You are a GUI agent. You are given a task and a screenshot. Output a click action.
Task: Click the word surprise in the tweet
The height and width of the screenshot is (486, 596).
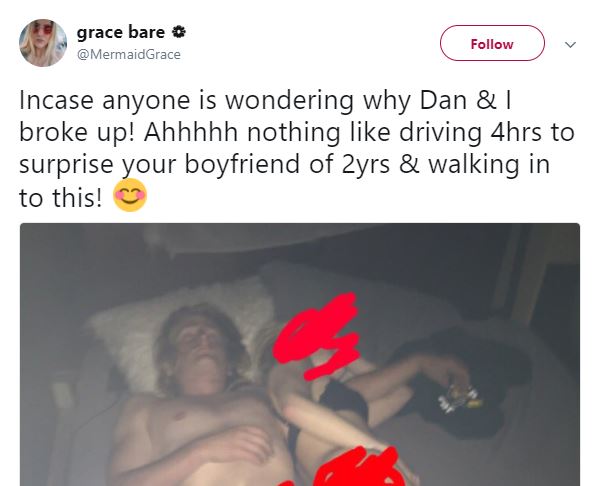[x=66, y=165]
